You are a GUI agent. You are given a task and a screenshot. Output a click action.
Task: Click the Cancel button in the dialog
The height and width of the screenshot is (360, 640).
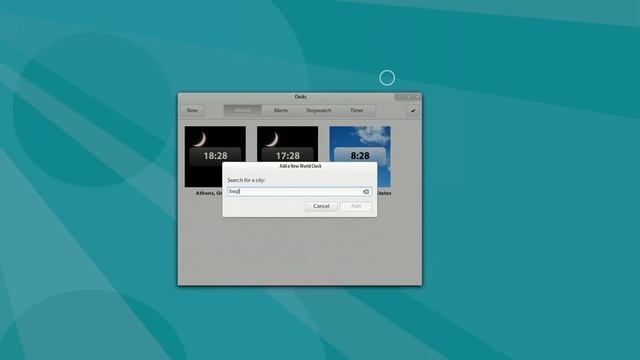tap(321, 206)
